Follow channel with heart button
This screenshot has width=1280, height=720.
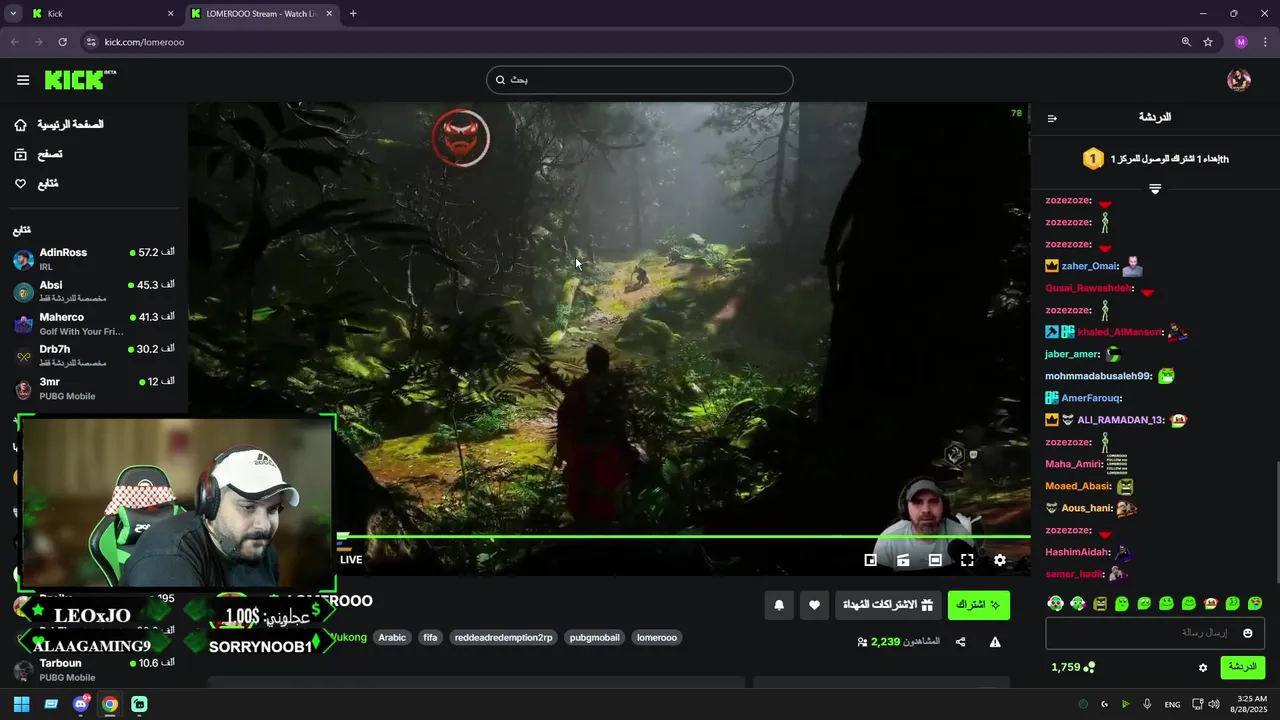(814, 605)
